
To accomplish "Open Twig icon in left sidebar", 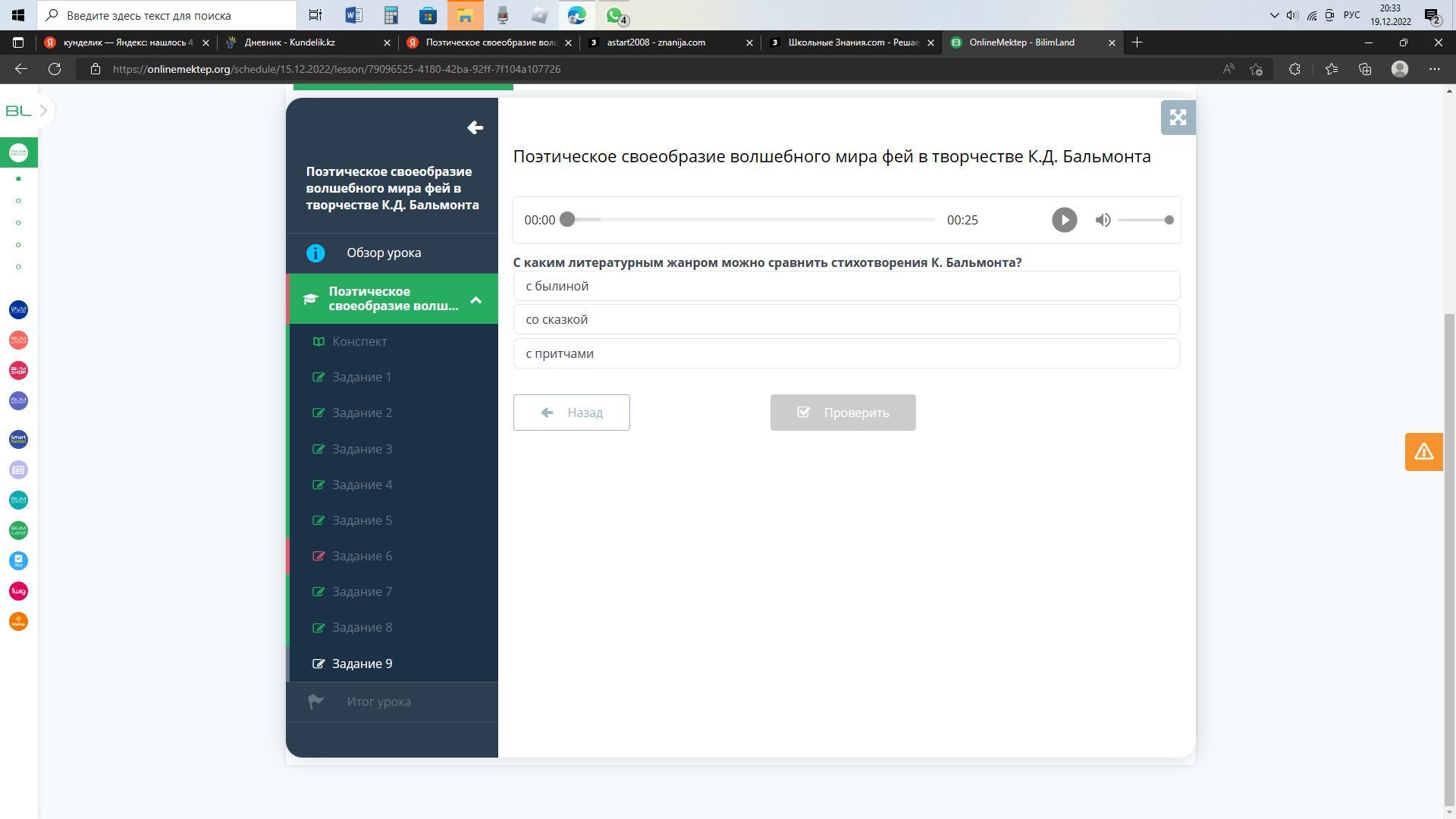I will [x=18, y=591].
